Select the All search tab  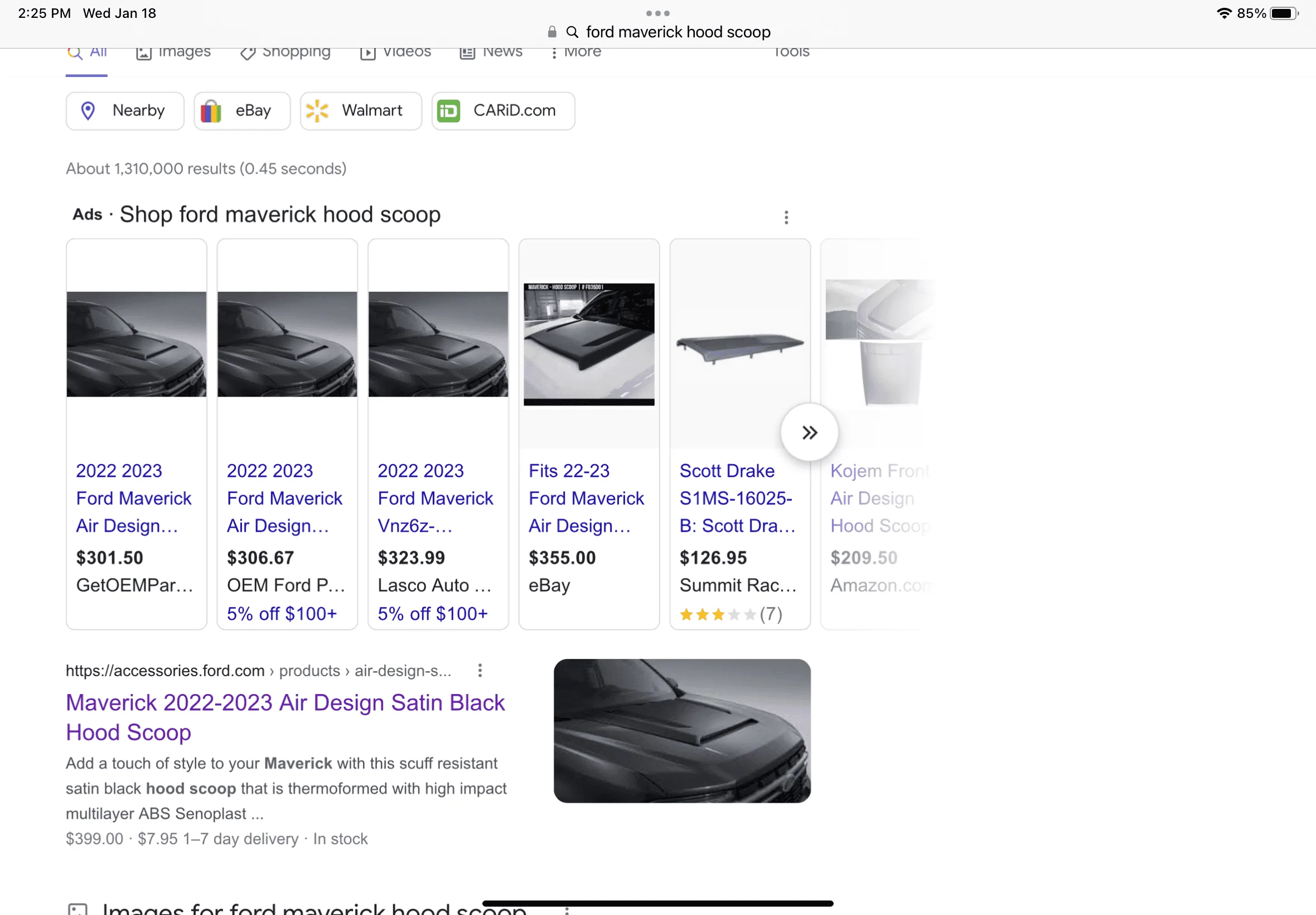(x=86, y=52)
